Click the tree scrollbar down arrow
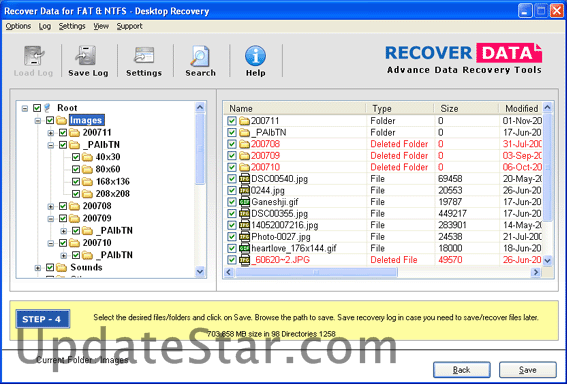568x387 pixels. point(200,271)
